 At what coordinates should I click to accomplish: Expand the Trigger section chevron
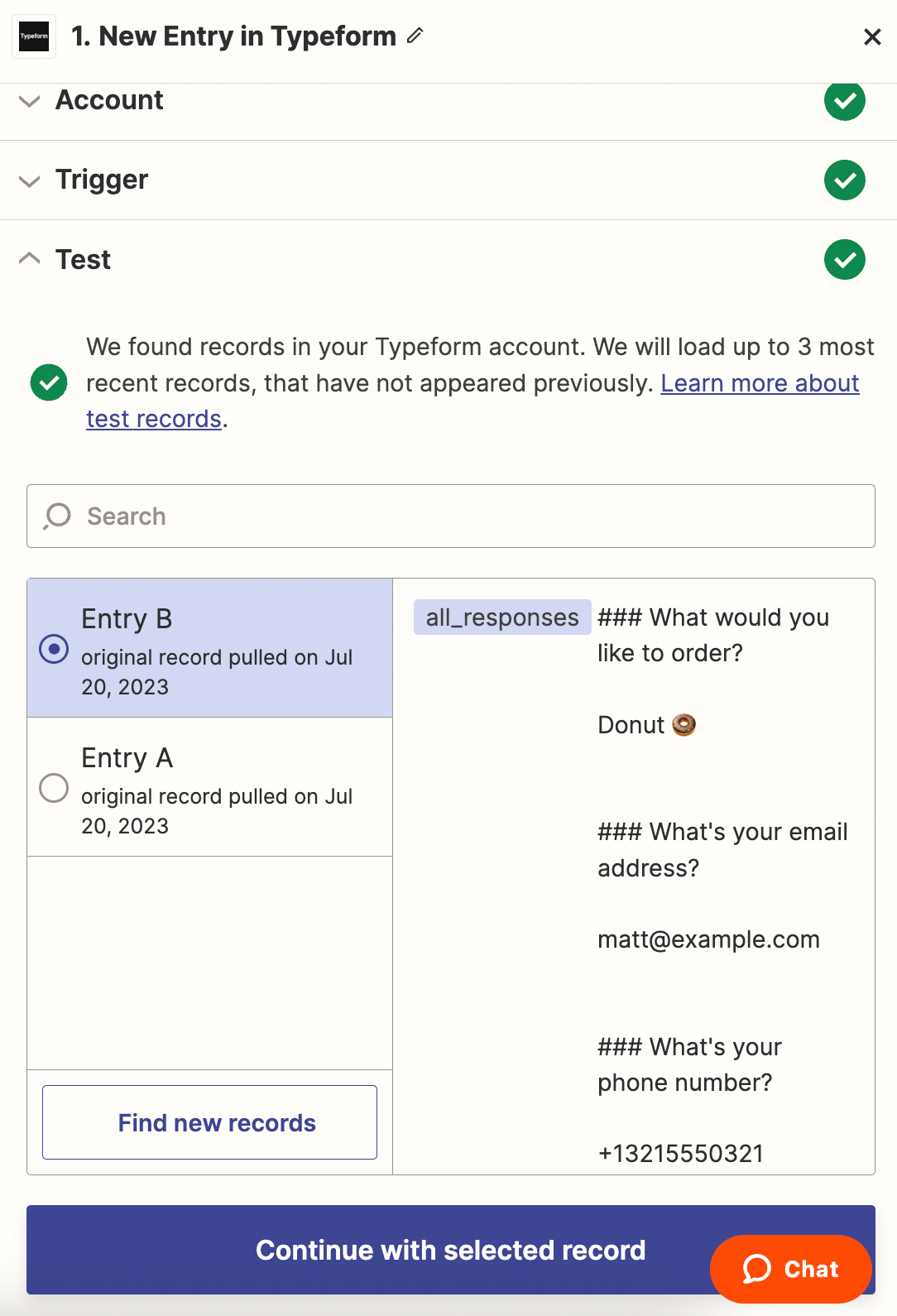29,180
